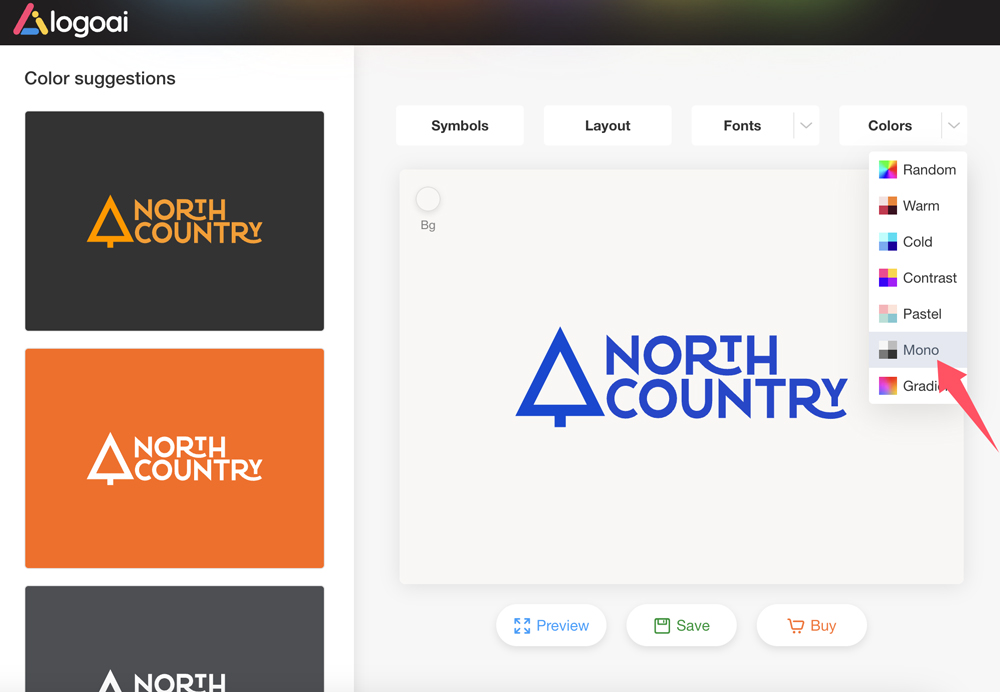1000x692 pixels.
Task: Save the current logo design
Action: [681, 626]
